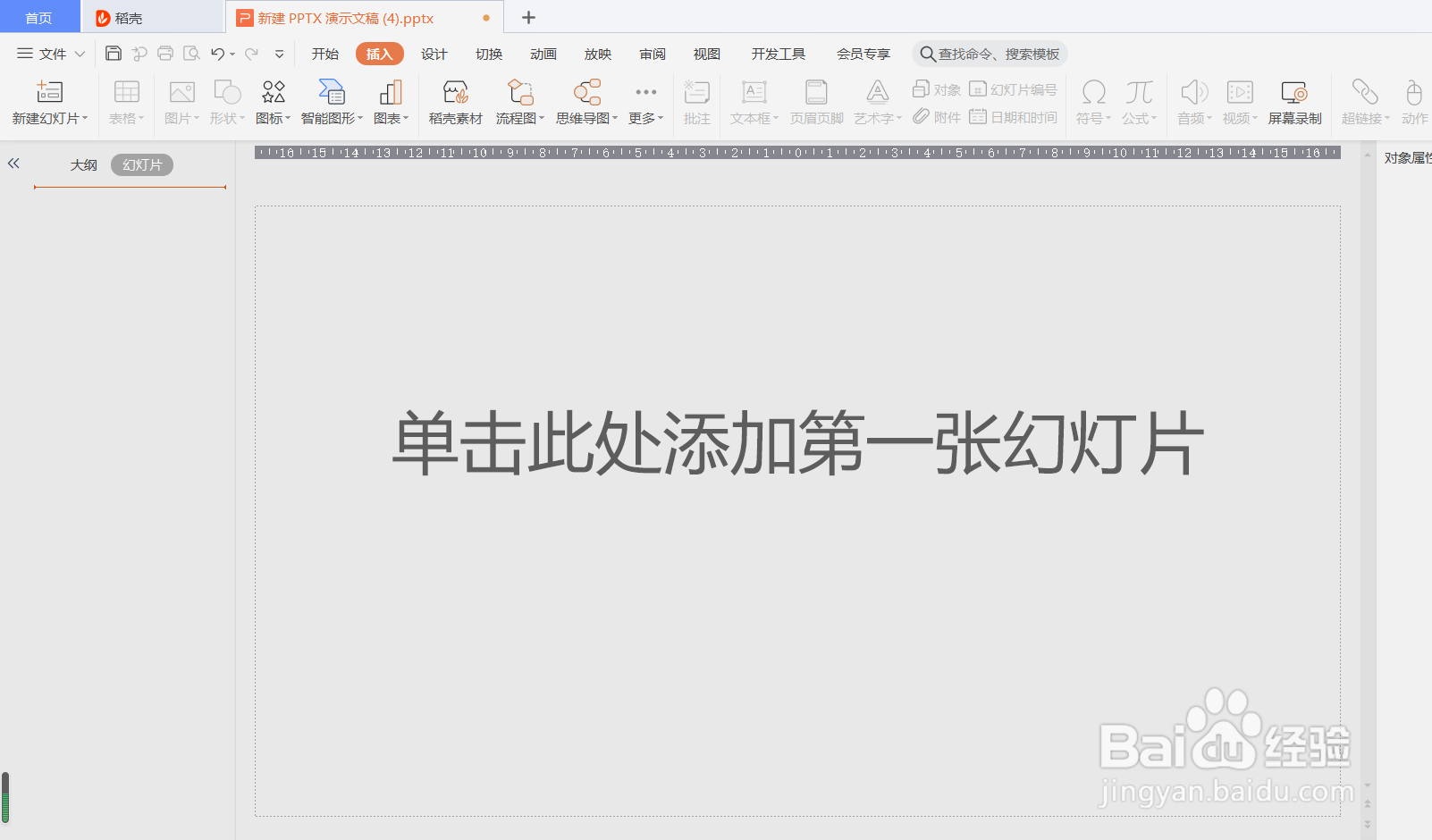The height and width of the screenshot is (840, 1432).
Task: Click the Word Art (艺术字) icon
Action: [x=878, y=92]
